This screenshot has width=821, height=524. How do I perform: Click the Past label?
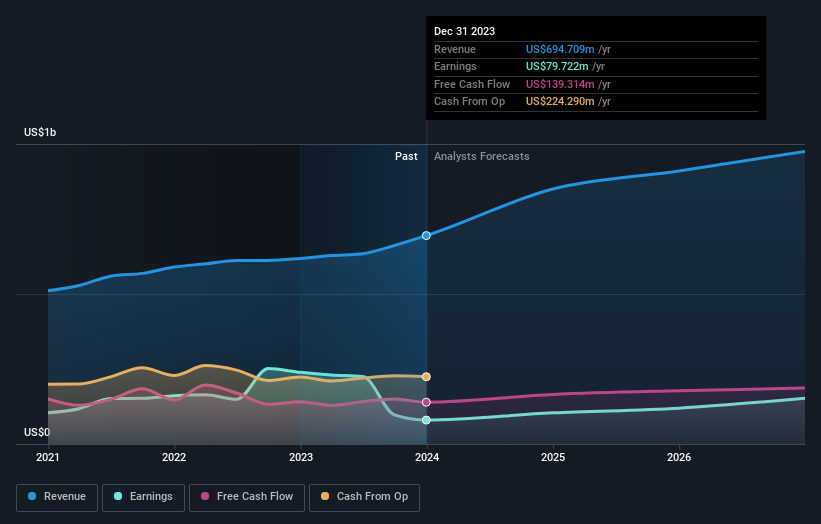point(406,156)
